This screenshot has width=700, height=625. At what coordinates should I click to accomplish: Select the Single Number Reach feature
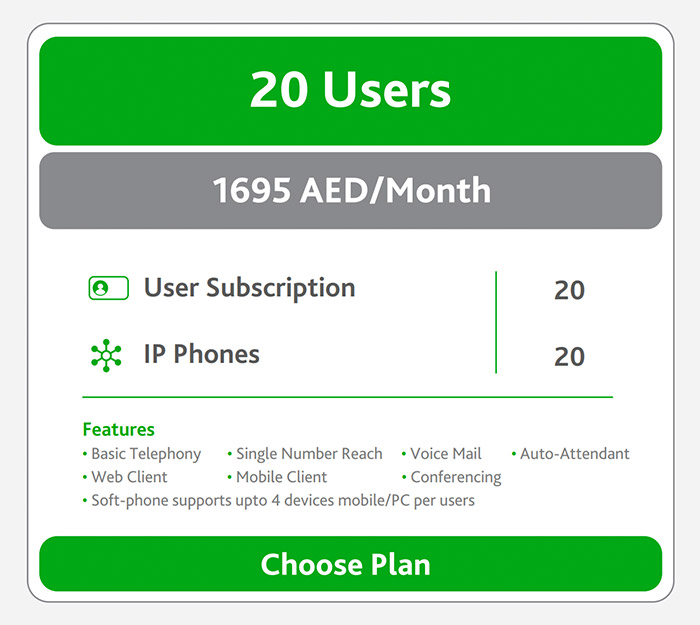tap(309, 454)
